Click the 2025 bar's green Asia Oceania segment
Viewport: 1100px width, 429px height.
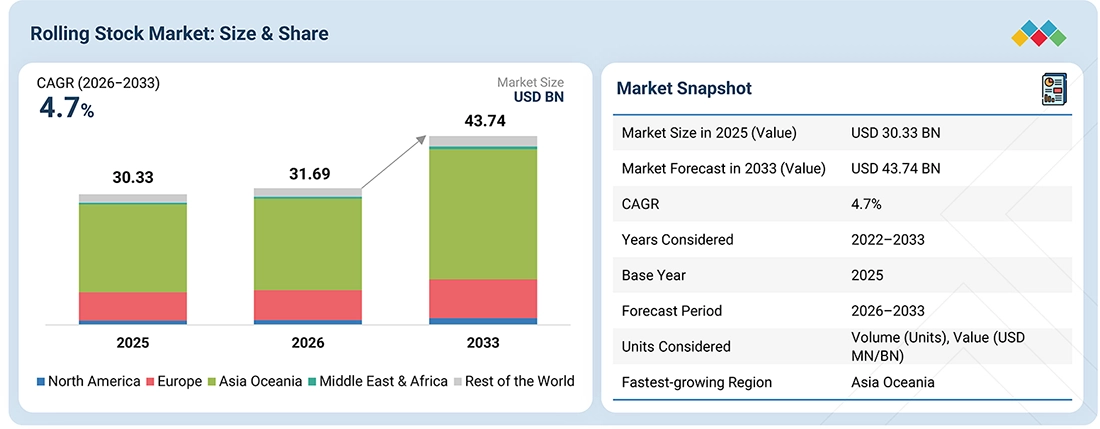pos(133,248)
